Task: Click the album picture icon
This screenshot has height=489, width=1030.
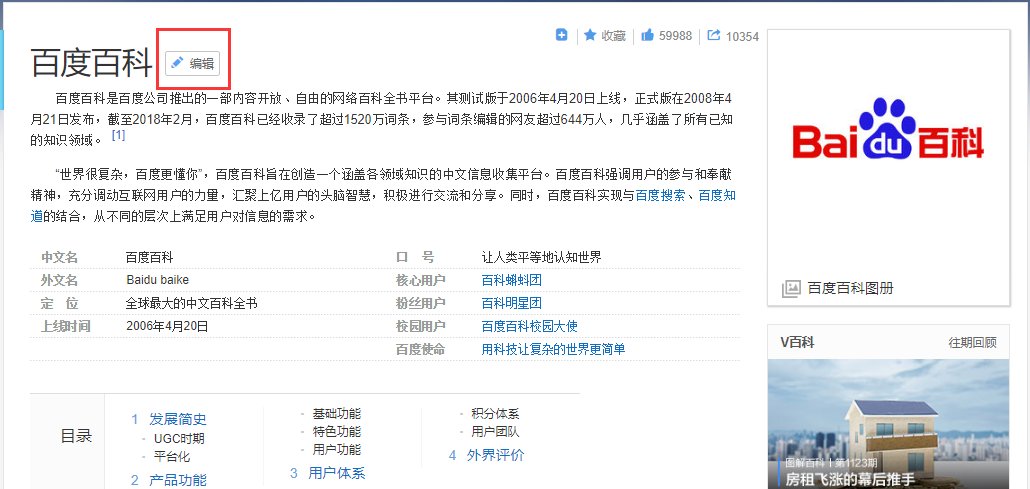Action: click(791, 288)
